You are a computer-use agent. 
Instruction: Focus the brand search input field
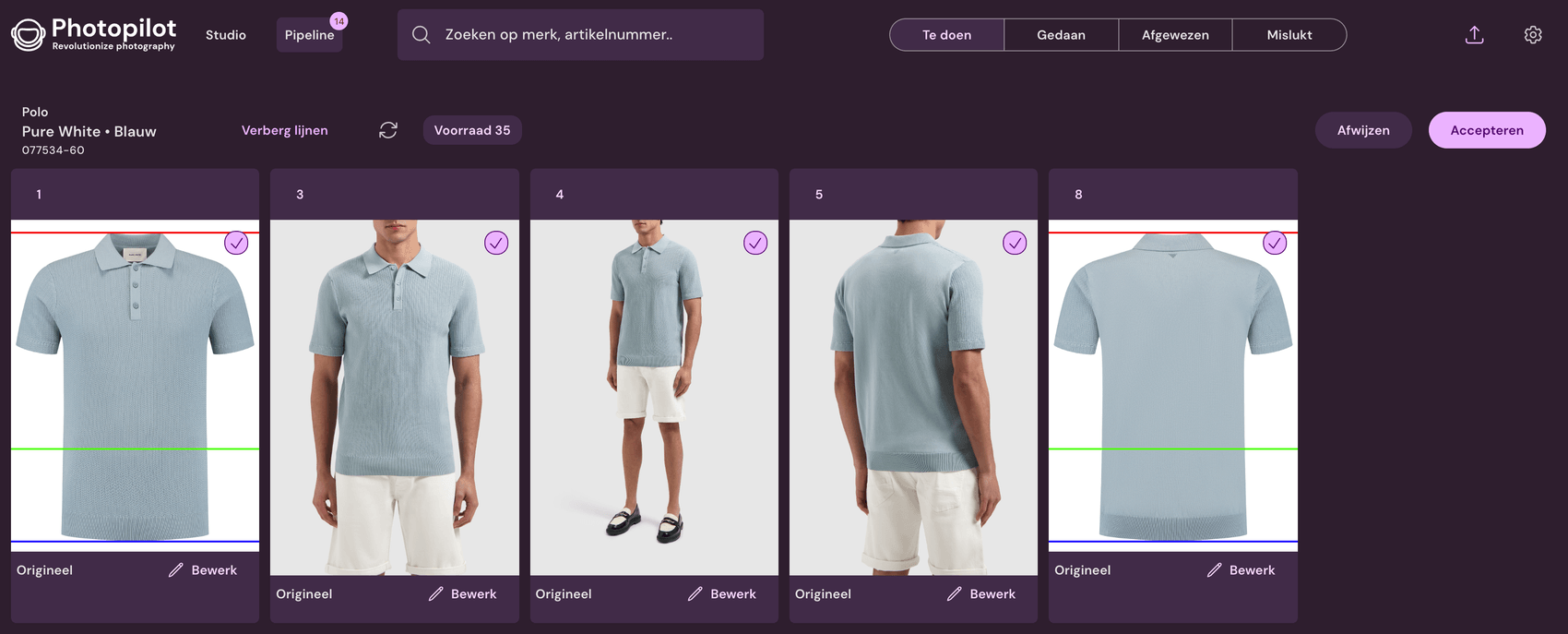point(590,35)
